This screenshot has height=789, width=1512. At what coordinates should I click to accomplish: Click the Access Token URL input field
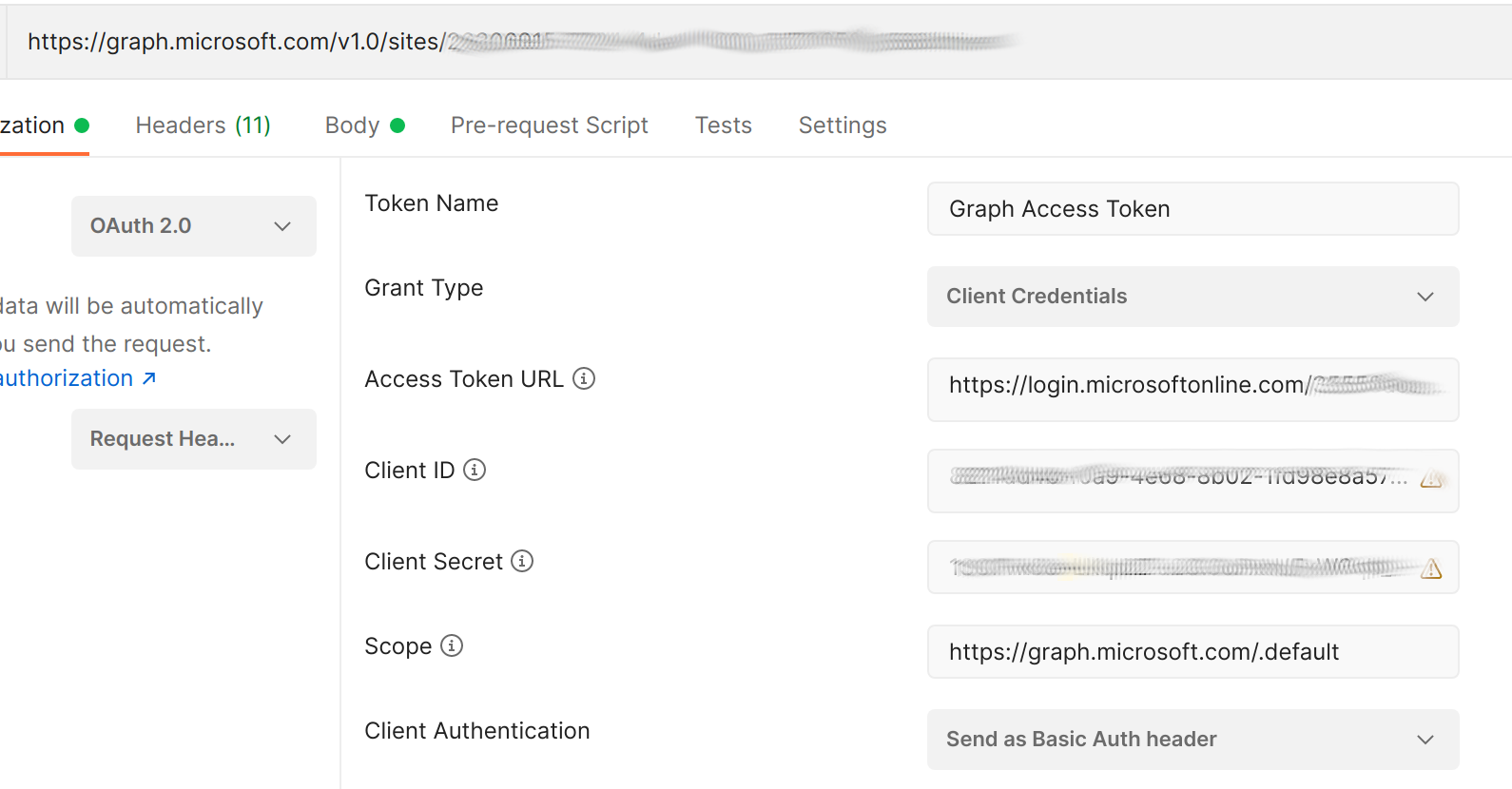point(1192,389)
